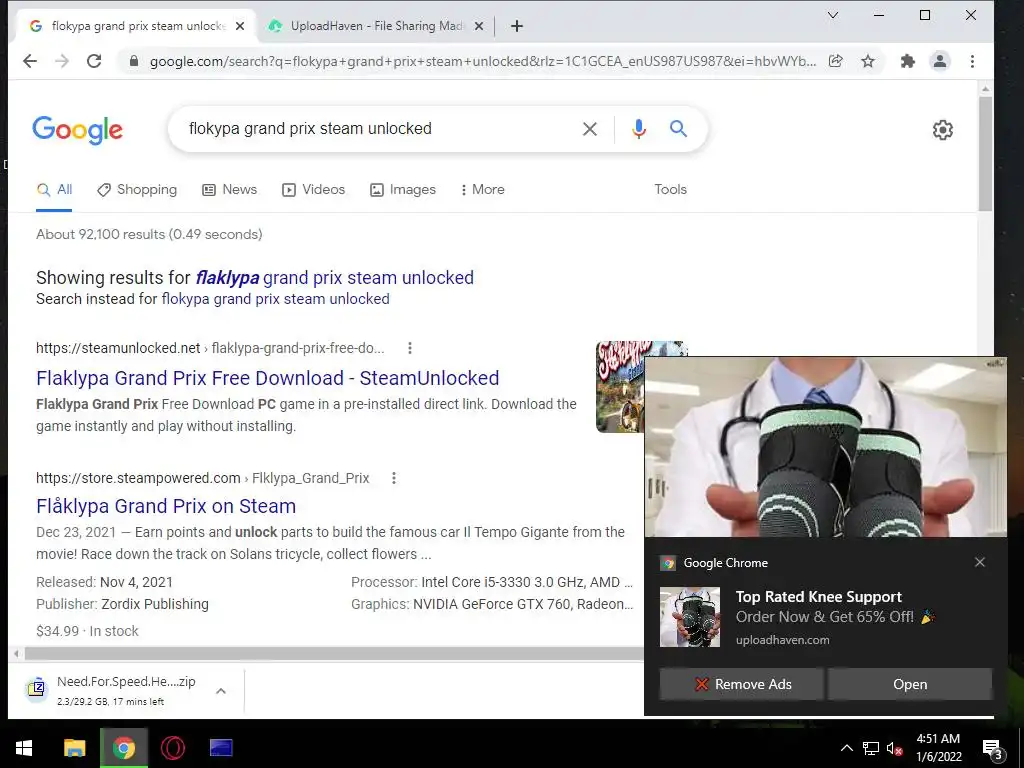This screenshot has width=1024, height=768.
Task: Click the browser forward arrow
Action: tap(62, 61)
